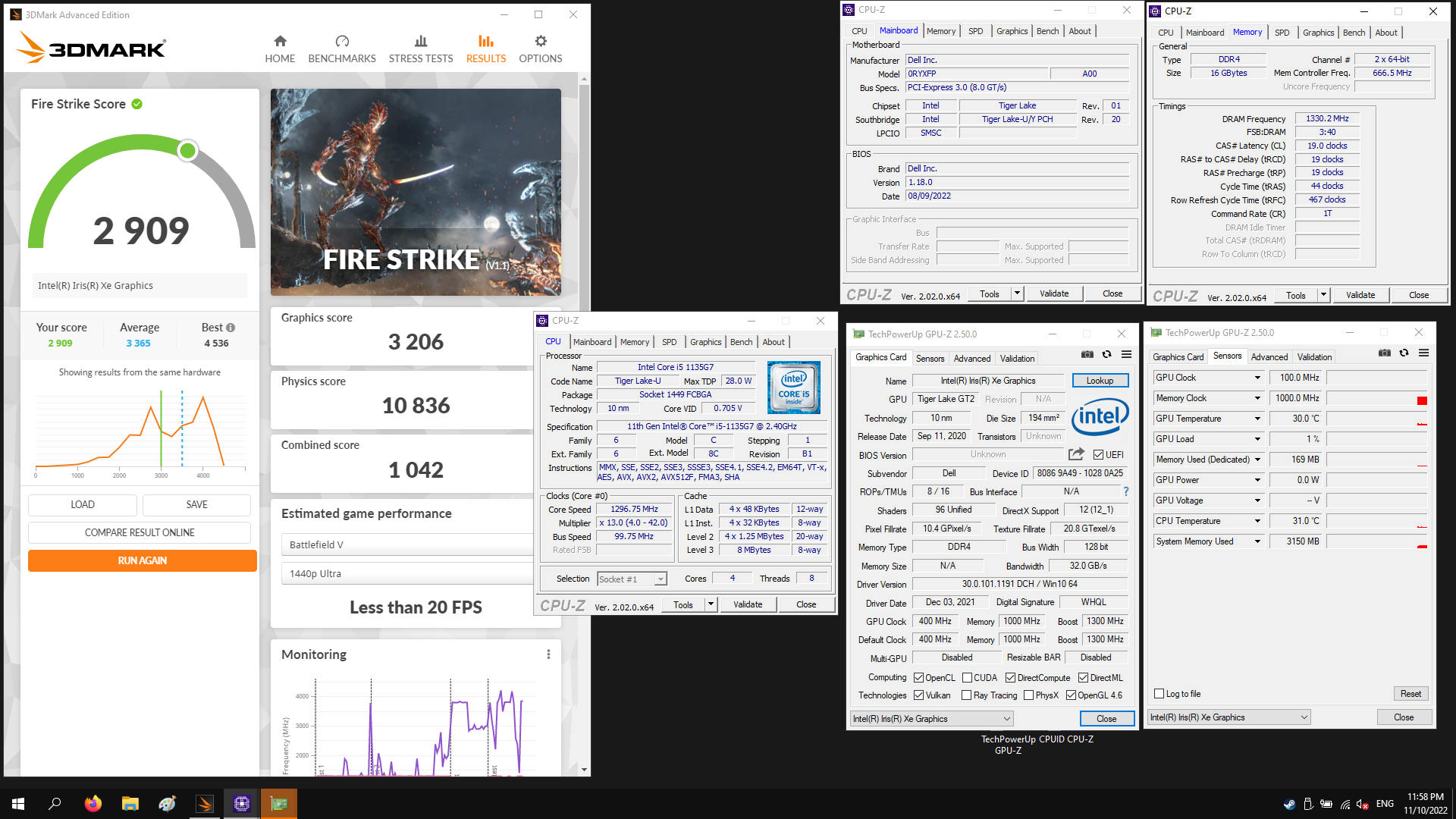Toggle the CUDA checkbox

[x=967, y=677]
